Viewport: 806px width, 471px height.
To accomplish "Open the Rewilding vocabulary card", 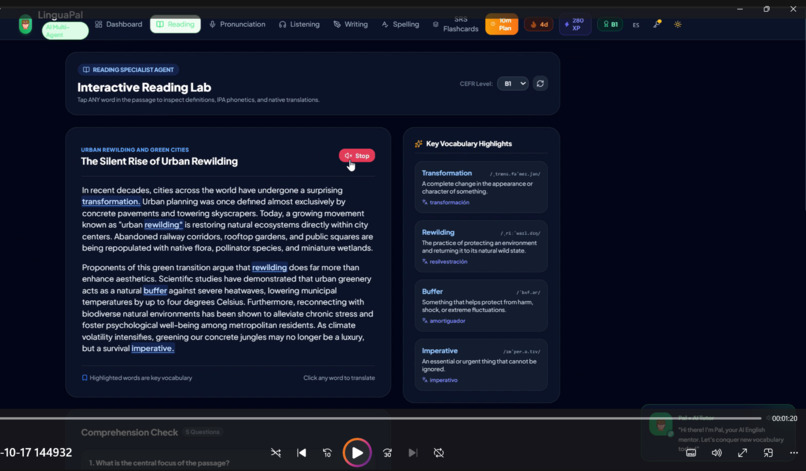I will coord(481,246).
